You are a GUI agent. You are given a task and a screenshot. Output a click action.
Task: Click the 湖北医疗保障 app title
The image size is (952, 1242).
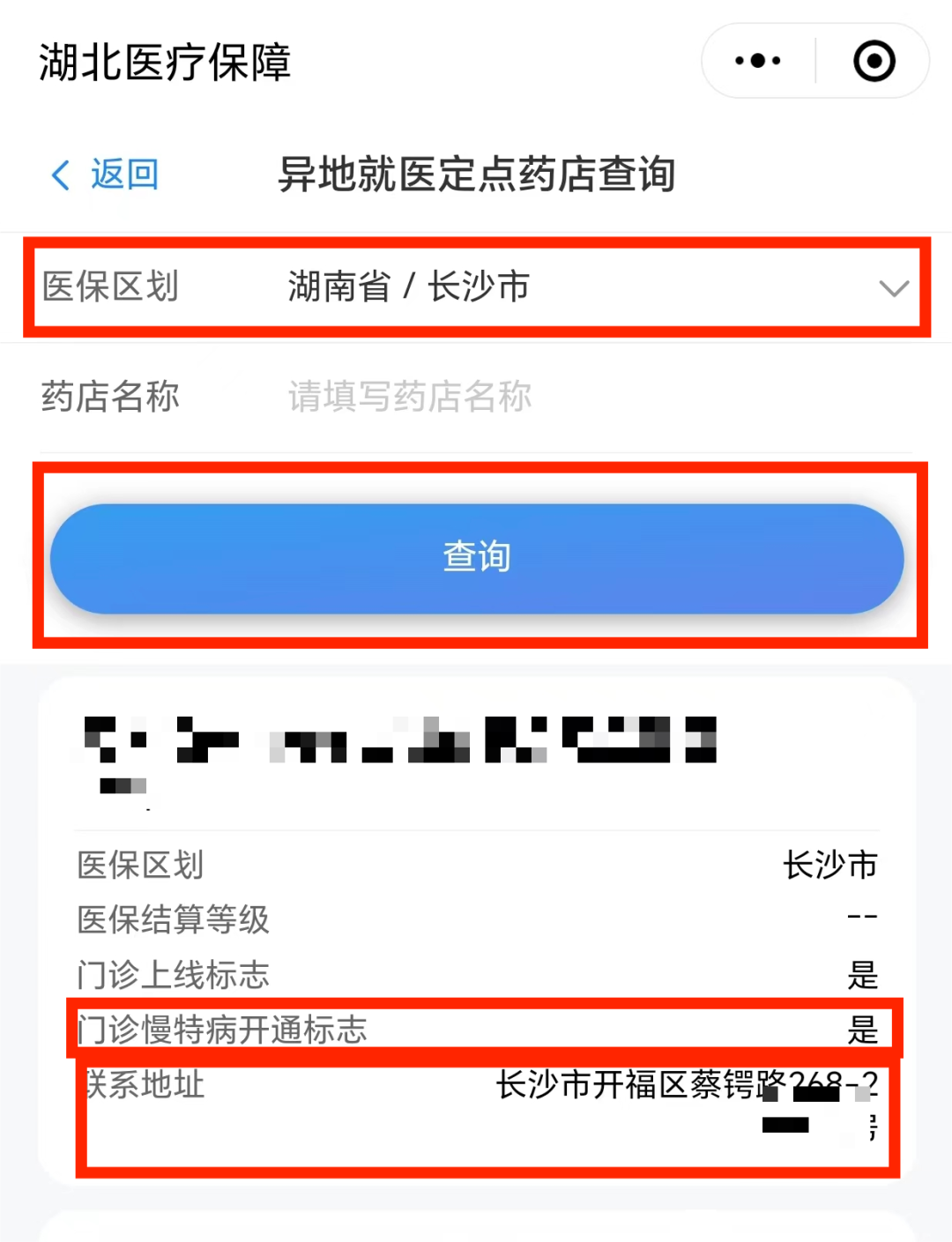coord(164,62)
